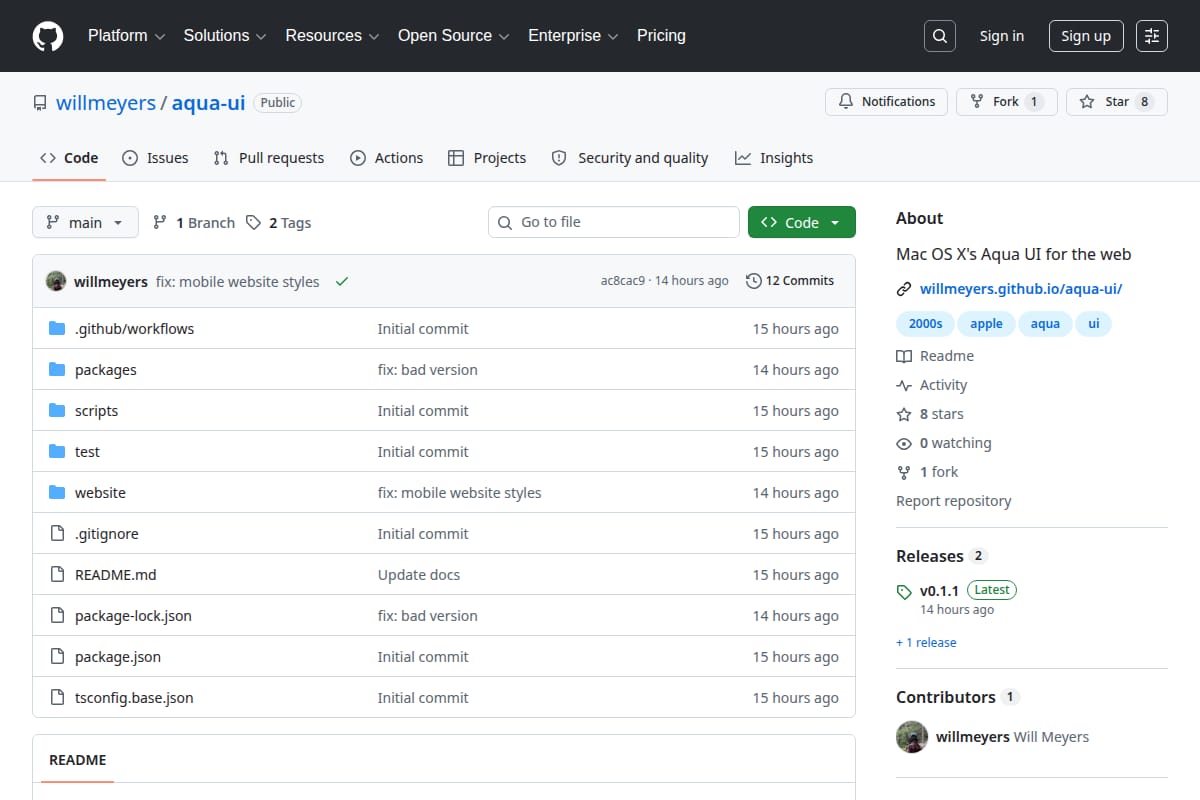Click the tsconfig.base.json file icon
The width and height of the screenshot is (1200, 800).
(57, 698)
